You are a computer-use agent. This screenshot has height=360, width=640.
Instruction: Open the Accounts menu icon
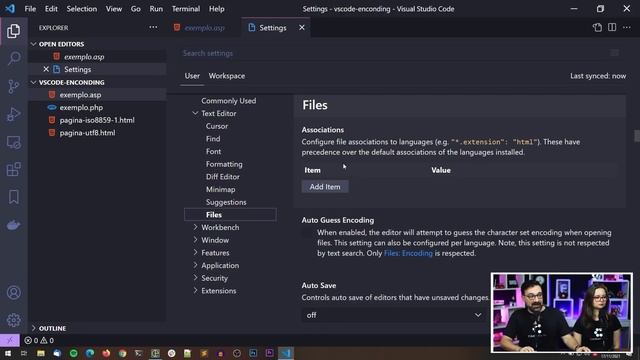[x=13, y=293]
